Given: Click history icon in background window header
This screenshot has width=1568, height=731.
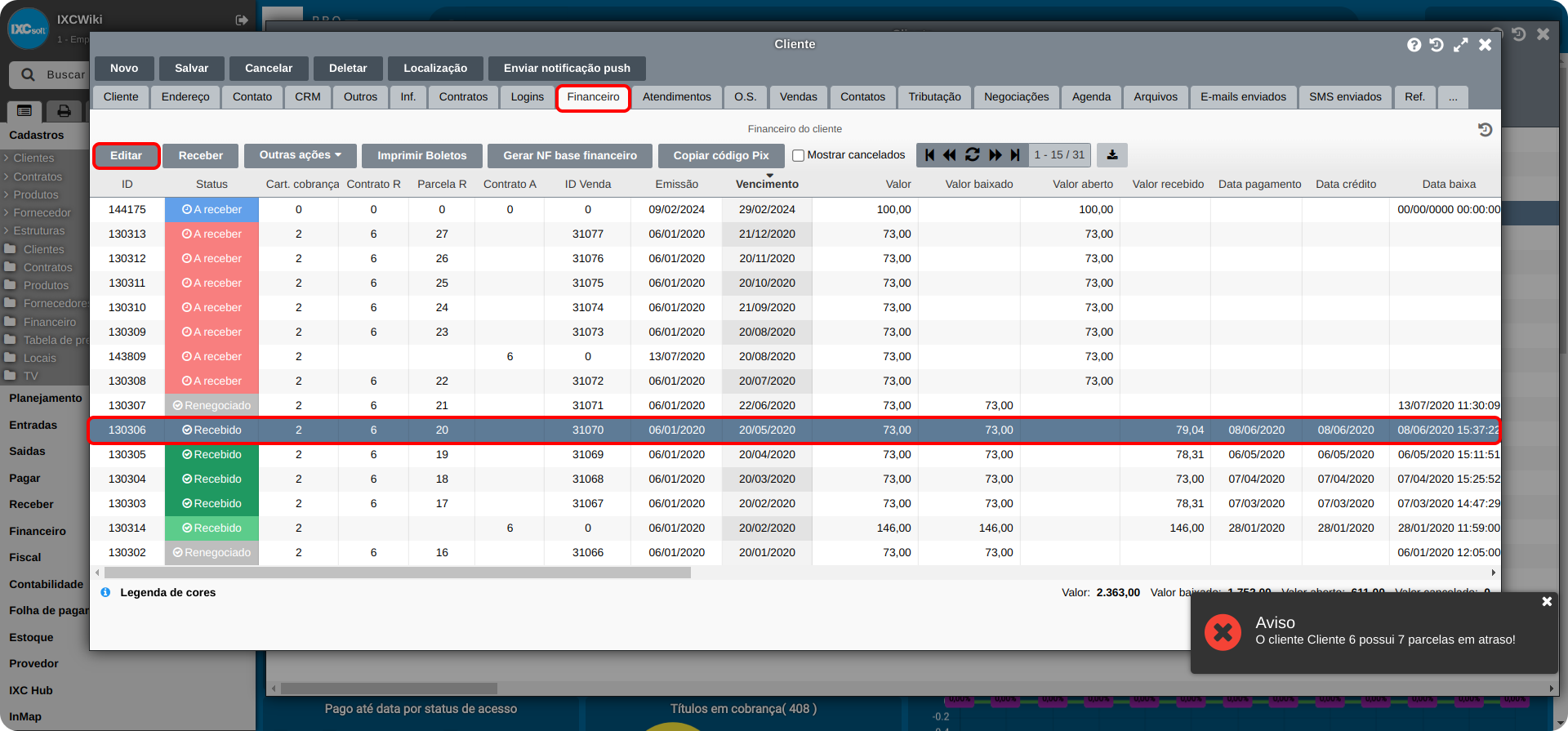Looking at the screenshot, I should click(x=1519, y=34).
